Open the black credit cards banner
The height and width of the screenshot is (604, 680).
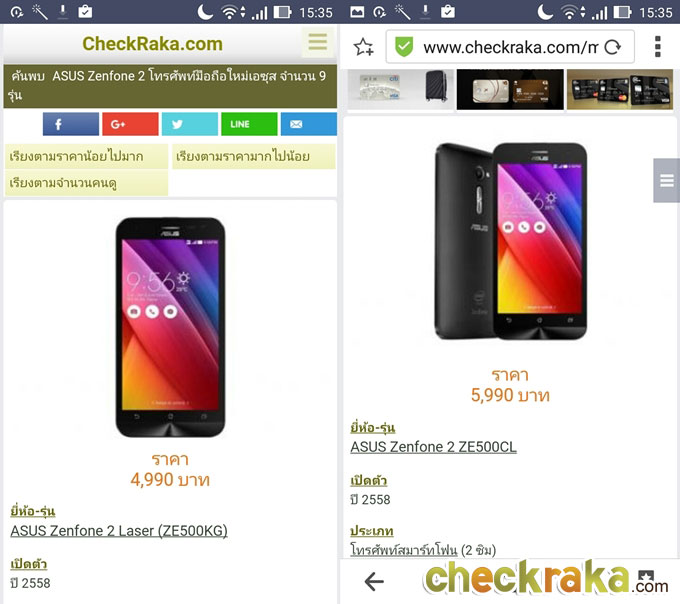click(620, 89)
